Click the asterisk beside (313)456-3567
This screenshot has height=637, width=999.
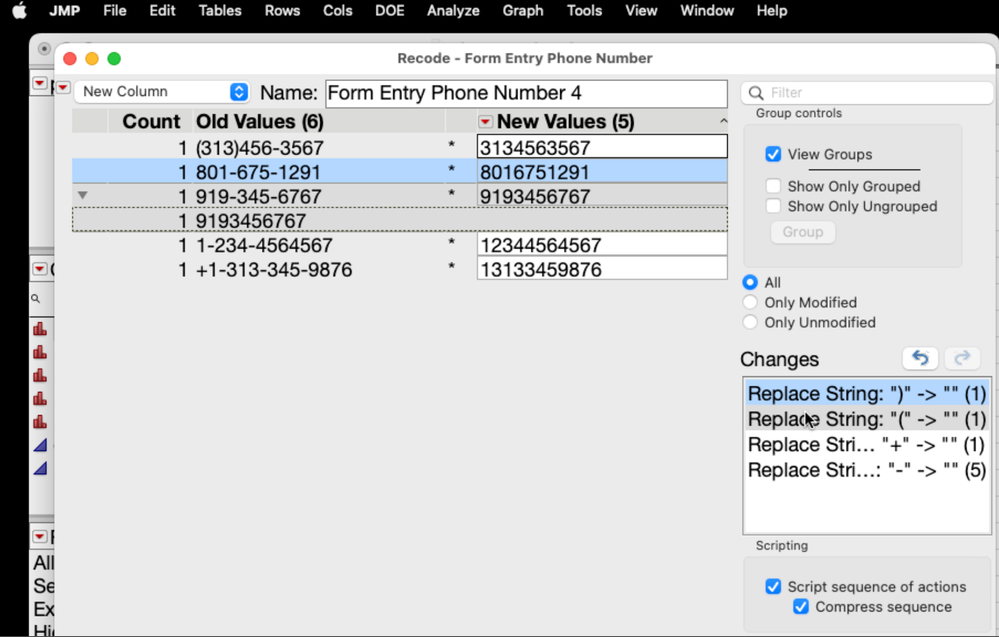click(x=451, y=145)
